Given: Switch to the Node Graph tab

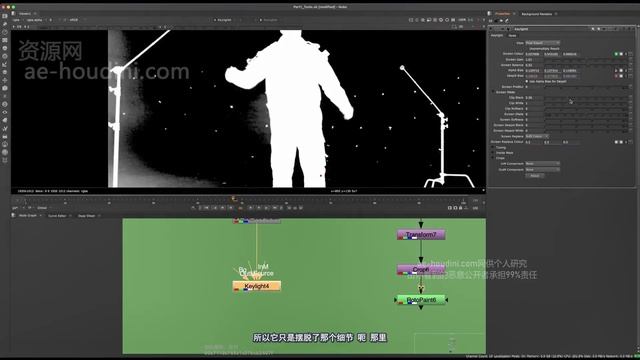Looking at the screenshot, I should (27, 216).
